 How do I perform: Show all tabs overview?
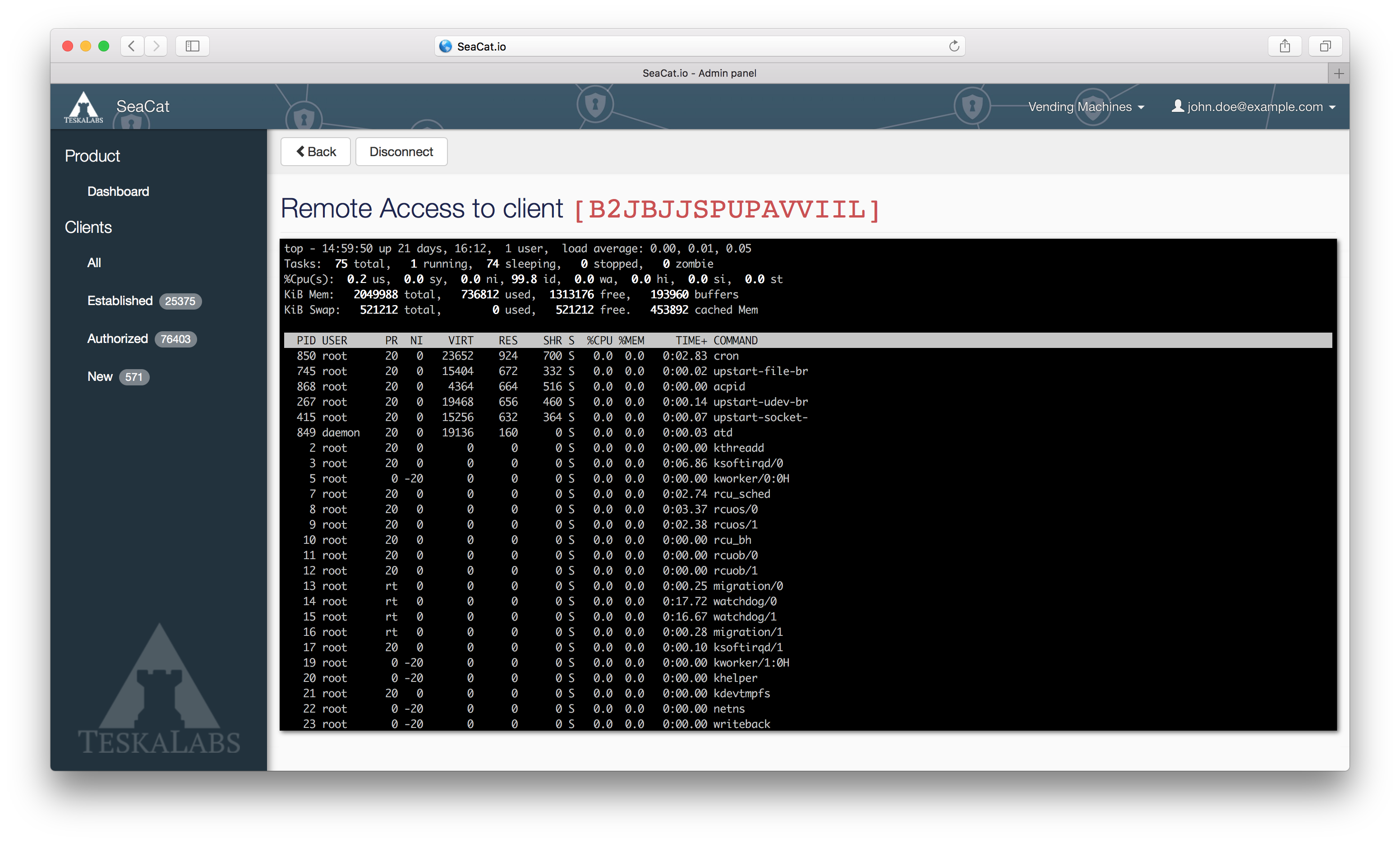point(1325,46)
